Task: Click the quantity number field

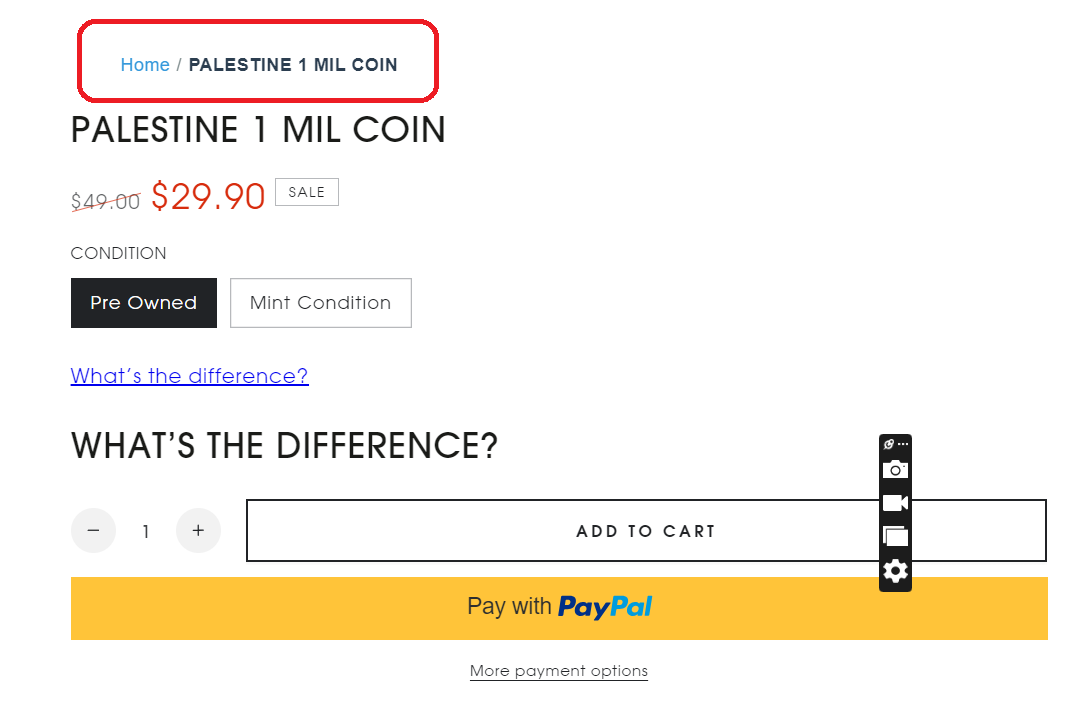Action: click(x=145, y=531)
